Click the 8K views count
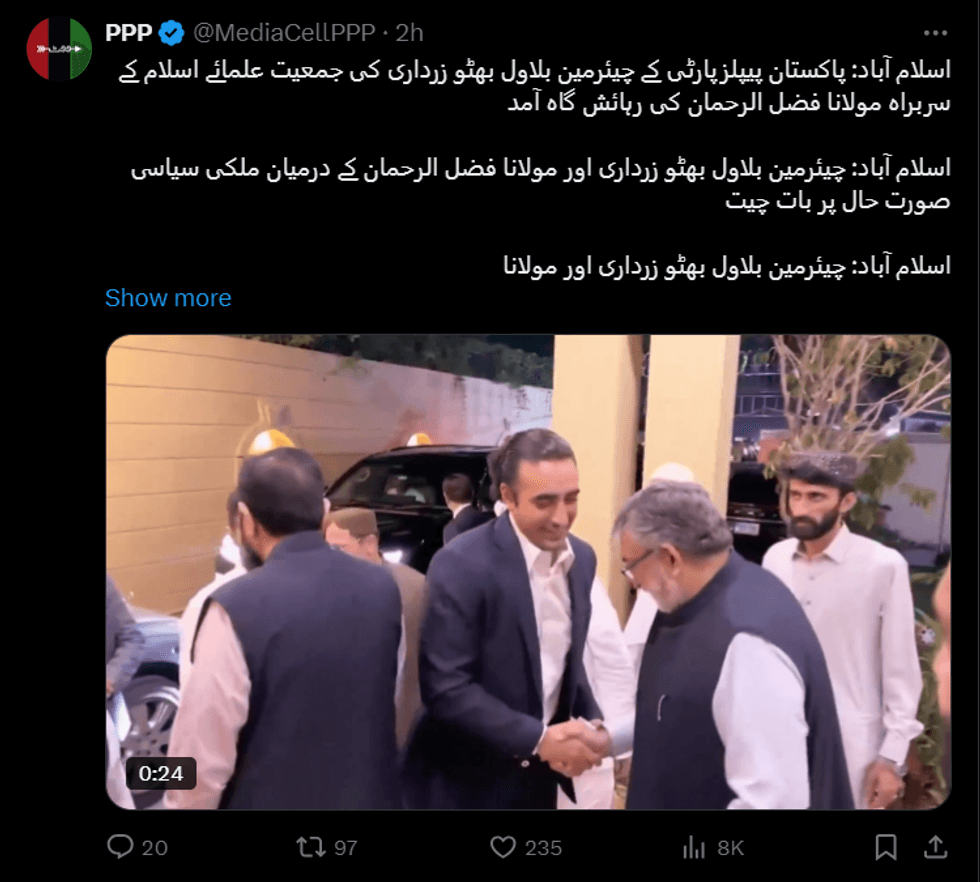 [x=731, y=848]
